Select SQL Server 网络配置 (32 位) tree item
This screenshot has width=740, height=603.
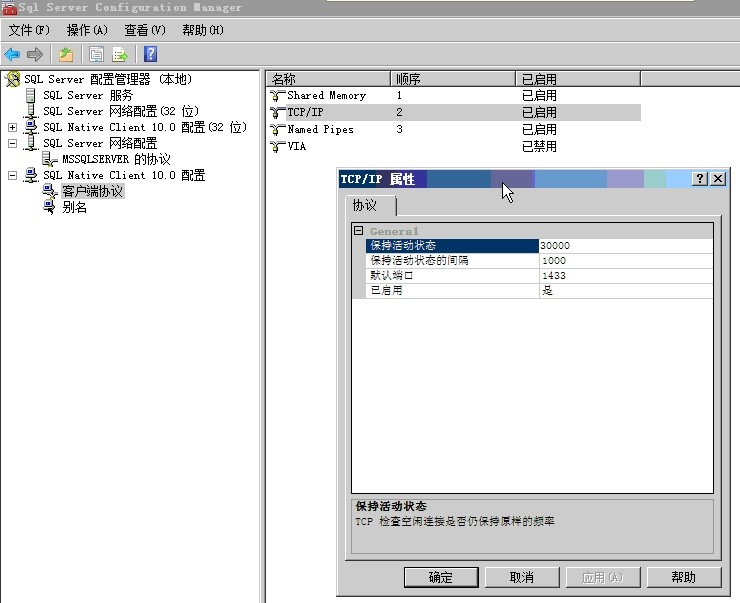coord(121,111)
